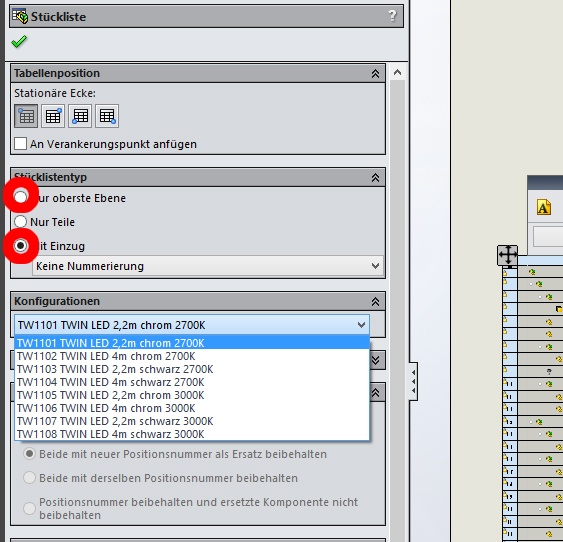Viewport: 563px width, 542px height.
Task: Click the Stückliste panel title
Action: [58, 17]
